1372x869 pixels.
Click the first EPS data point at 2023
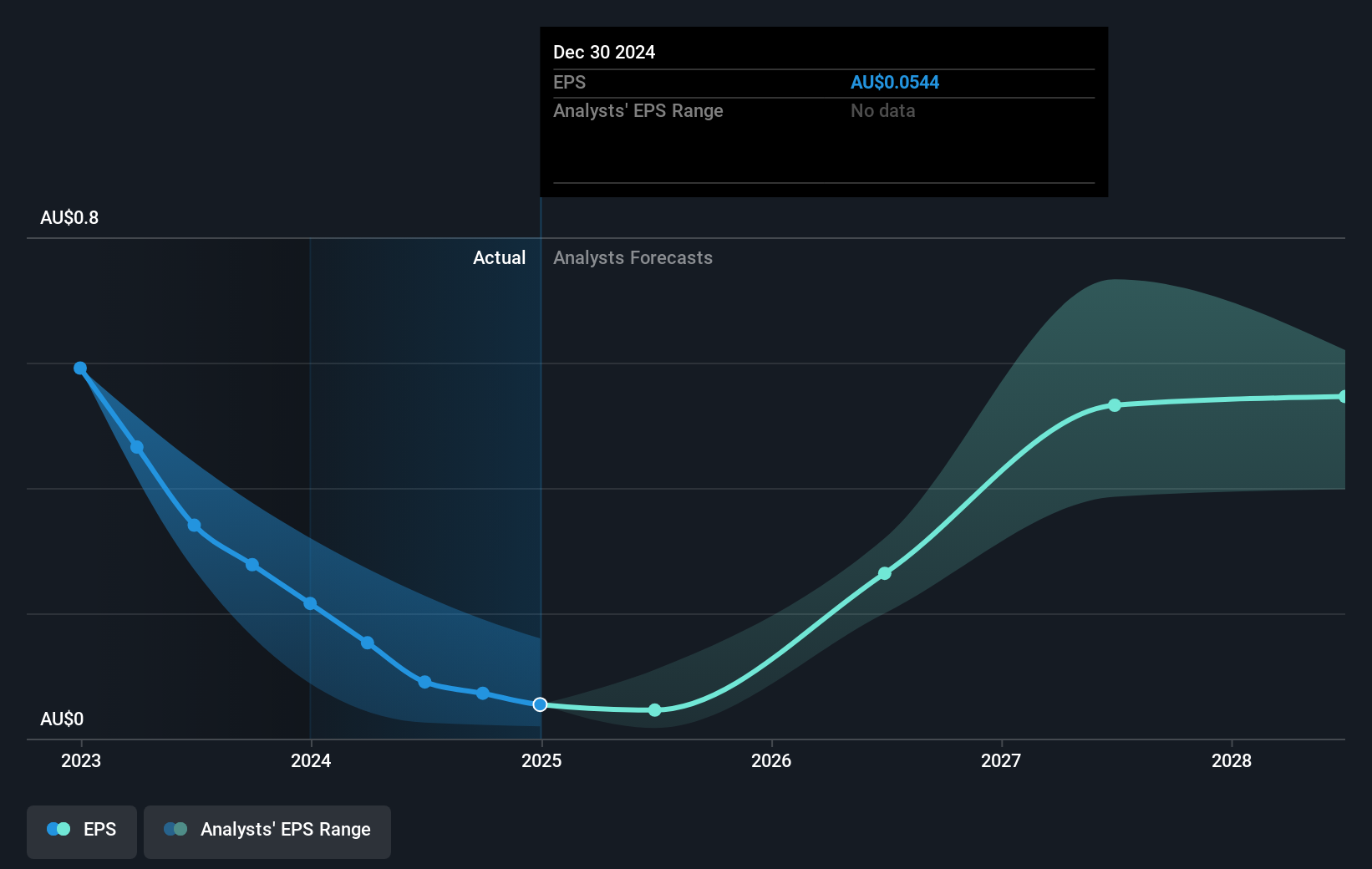(80, 368)
